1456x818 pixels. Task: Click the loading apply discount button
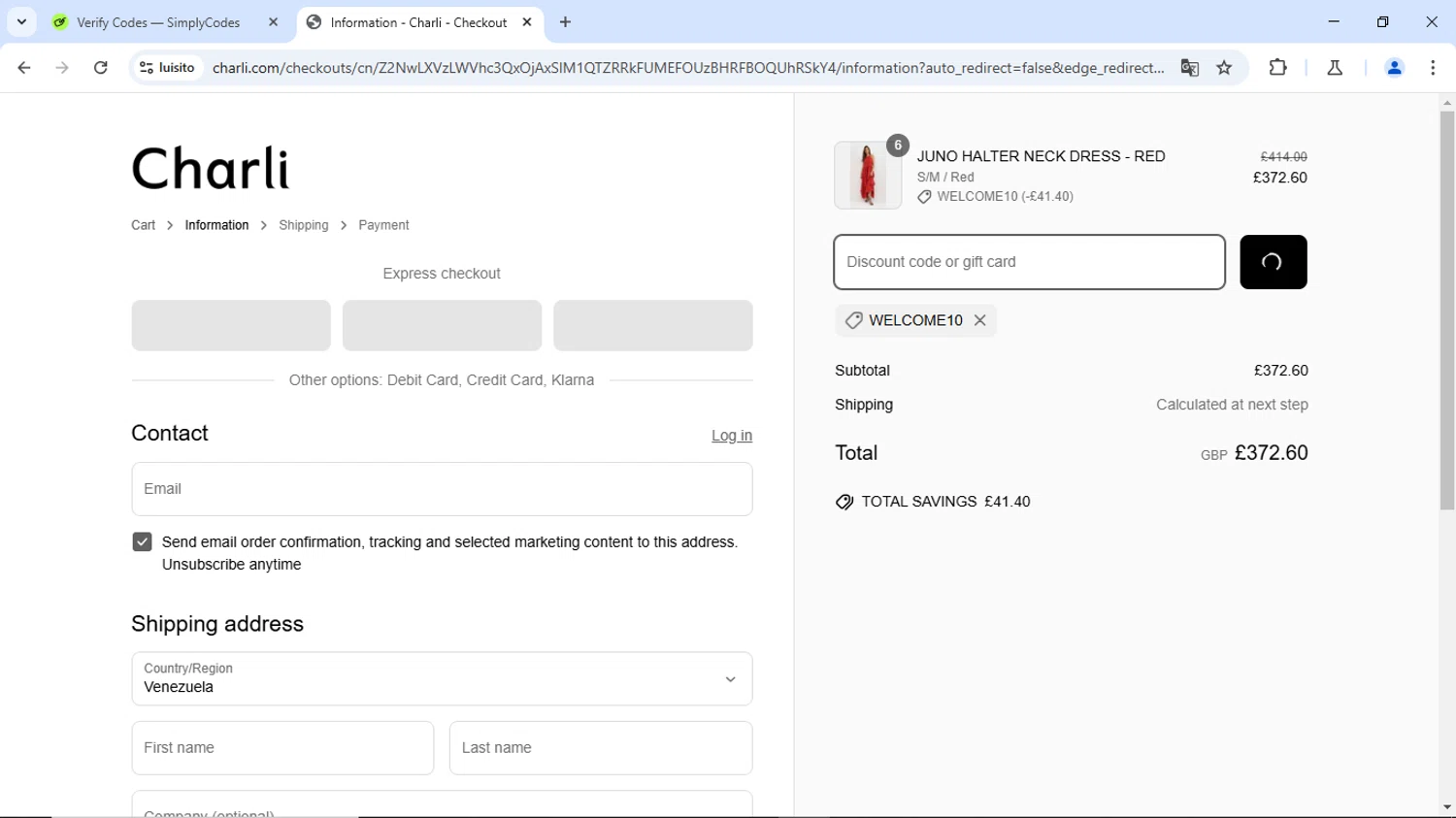pos(1273,262)
